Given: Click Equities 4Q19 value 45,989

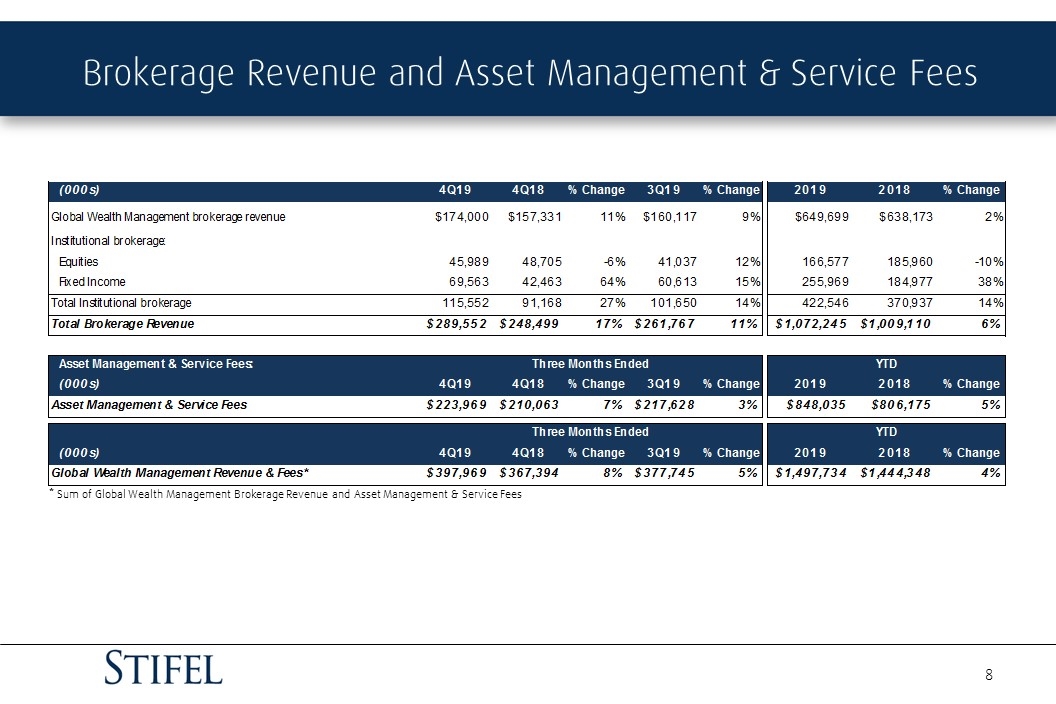Looking at the screenshot, I should [469, 261].
